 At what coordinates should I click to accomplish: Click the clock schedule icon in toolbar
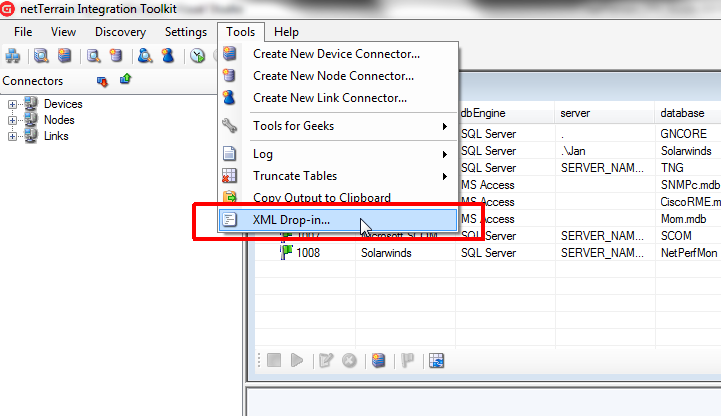pyautogui.click(x=198, y=56)
